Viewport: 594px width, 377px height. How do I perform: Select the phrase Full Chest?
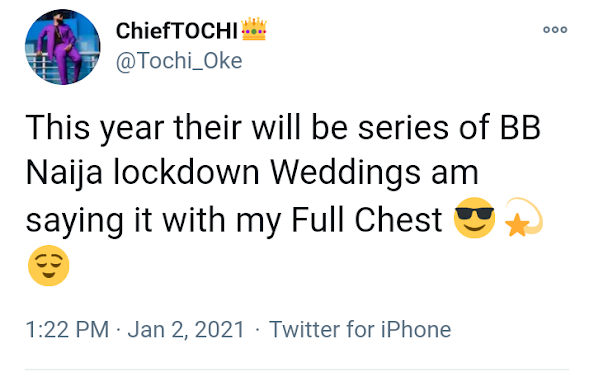[x=367, y=220]
